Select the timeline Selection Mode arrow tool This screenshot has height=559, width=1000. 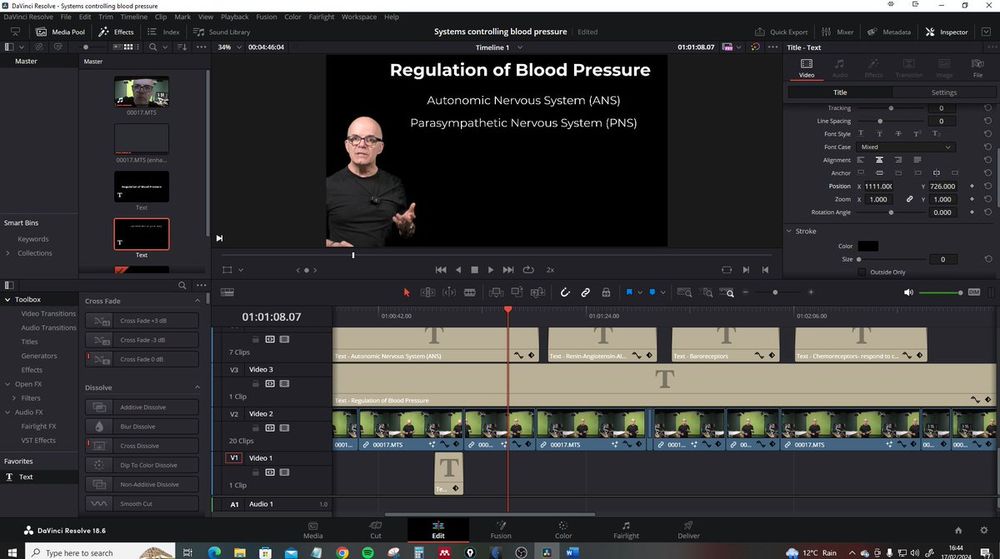pyautogui.click(x=406, y=292)
